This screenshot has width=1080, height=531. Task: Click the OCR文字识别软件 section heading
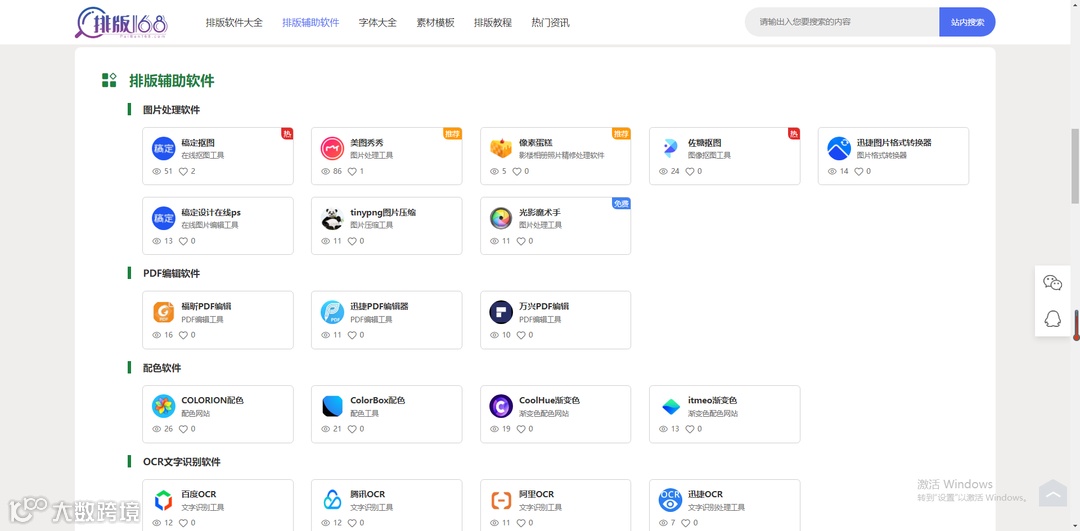pos(182,461)
